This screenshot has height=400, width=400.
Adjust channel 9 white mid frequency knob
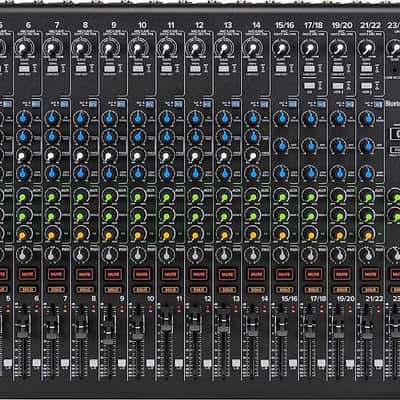click(x=109, y=155)
